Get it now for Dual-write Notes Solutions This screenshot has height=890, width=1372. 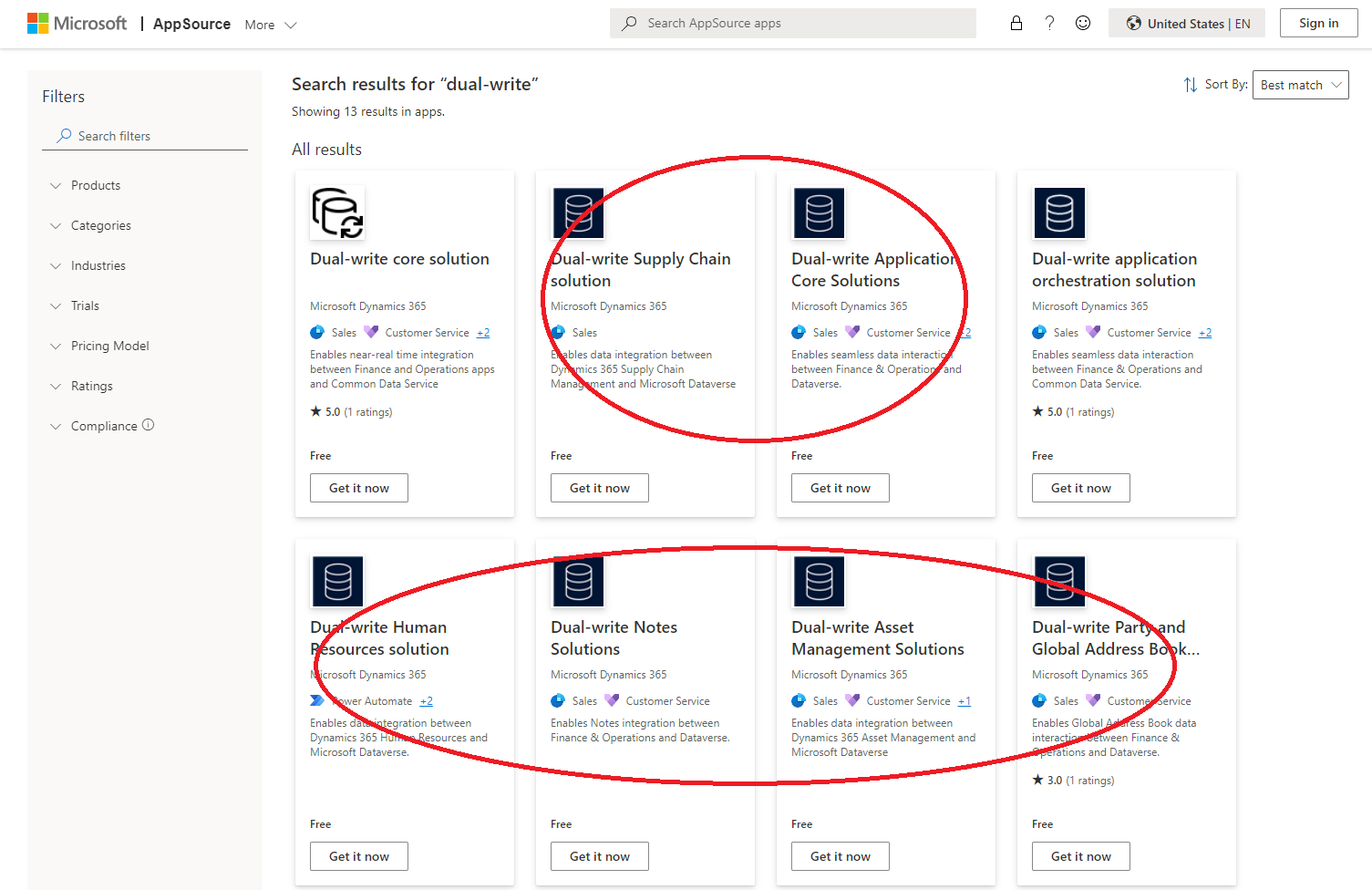point(600,856)
